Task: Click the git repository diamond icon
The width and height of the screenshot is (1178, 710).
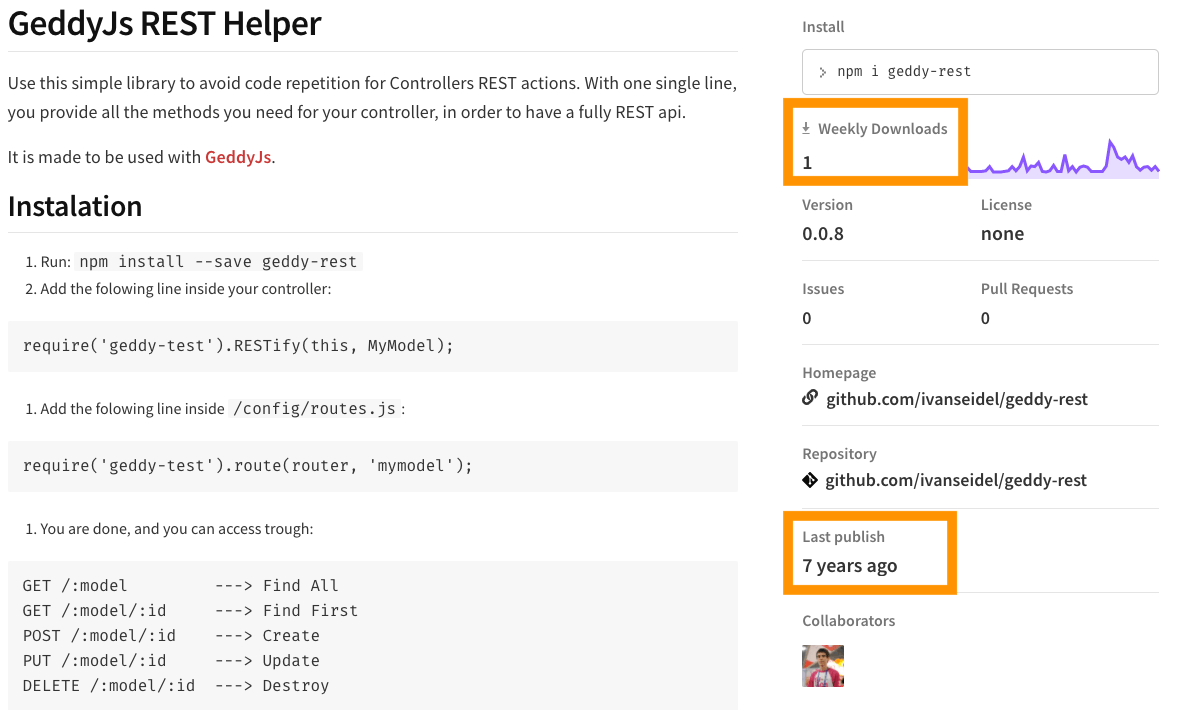Action: tap(810, 480)
